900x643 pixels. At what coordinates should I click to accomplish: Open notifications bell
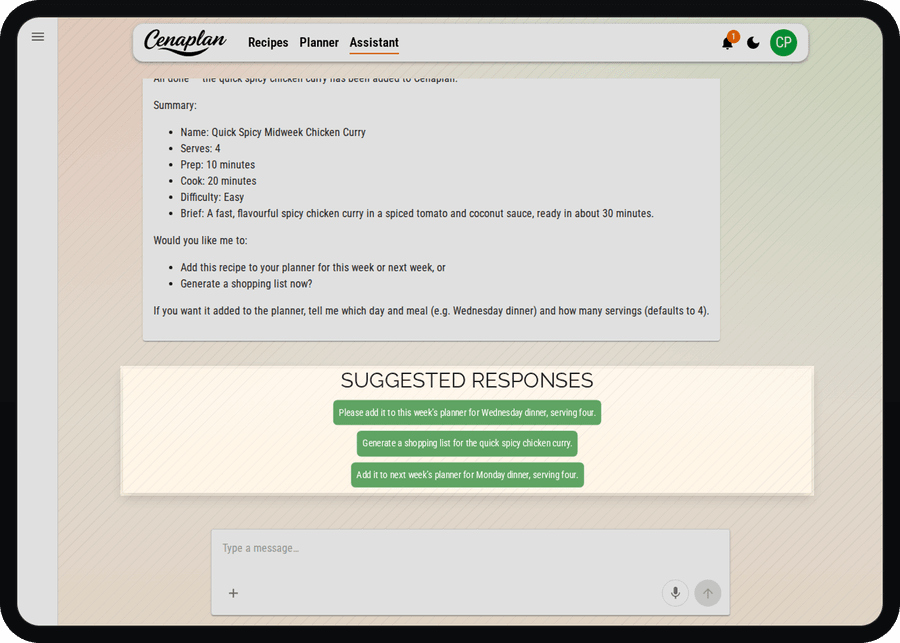coord(728,42)
